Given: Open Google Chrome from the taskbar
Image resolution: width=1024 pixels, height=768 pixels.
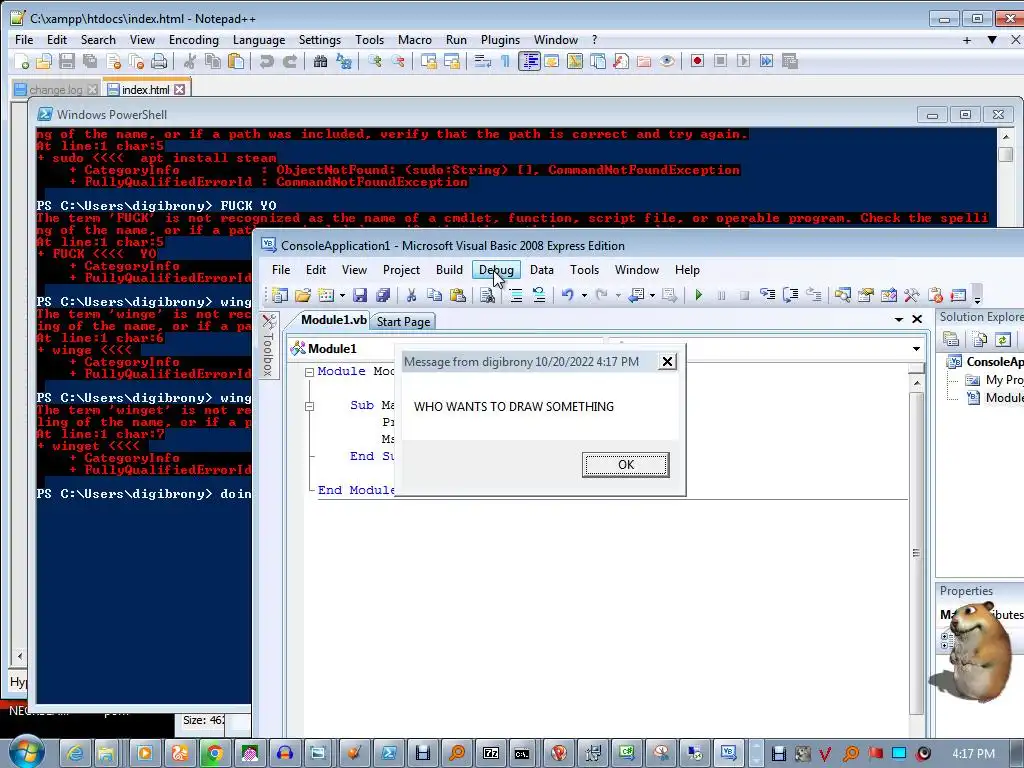Looking at the screenshot, I should coord(214,754).
